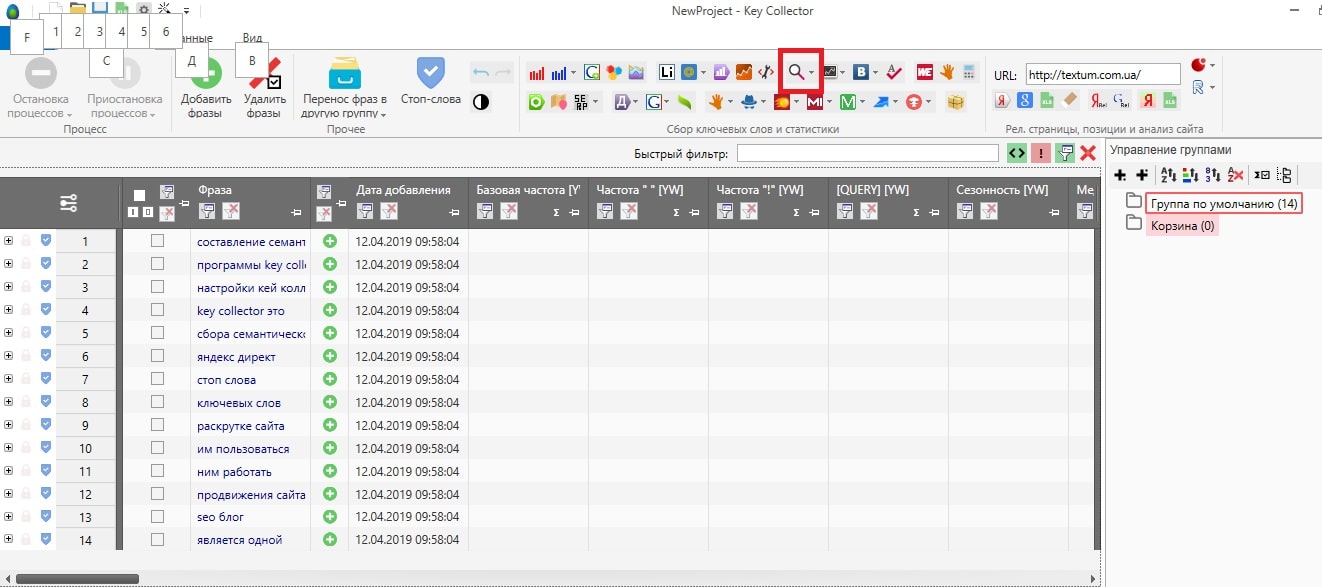Click sort groups A-Z icon
This screenshot has height=587, width=1322.
tap(1169, 175)
